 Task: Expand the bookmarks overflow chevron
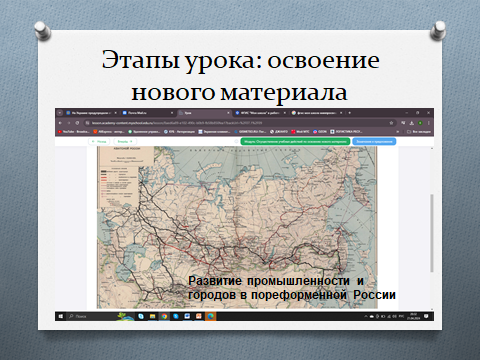[x=398, y=132]
